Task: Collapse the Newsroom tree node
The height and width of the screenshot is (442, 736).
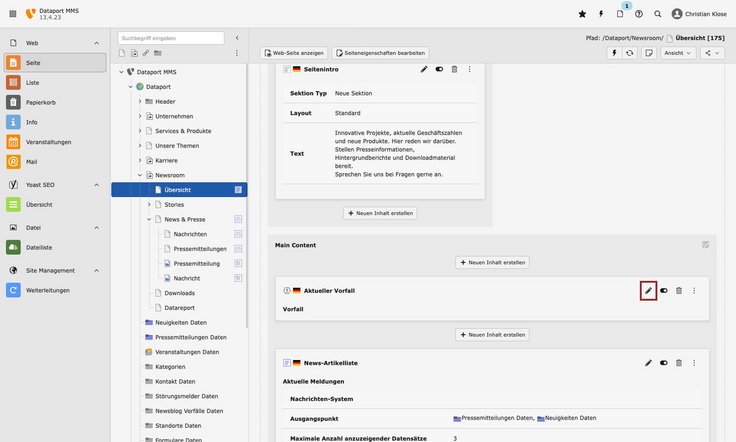Action: coord(140,175)
